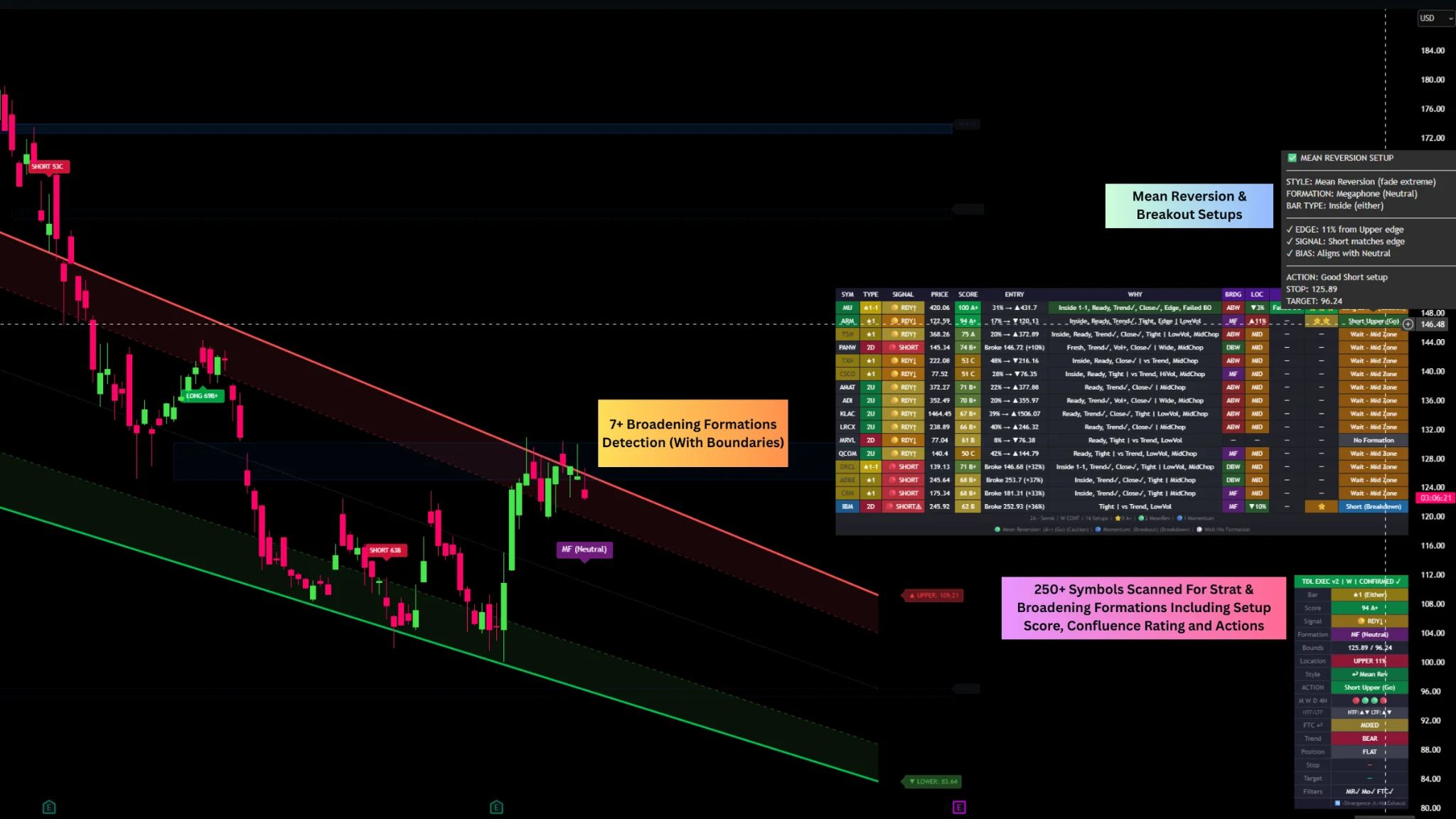Viewport: 1456px width, 819px height.
Task: Click the purple earnings E icon near chart bottom
Action: [960, 808]
